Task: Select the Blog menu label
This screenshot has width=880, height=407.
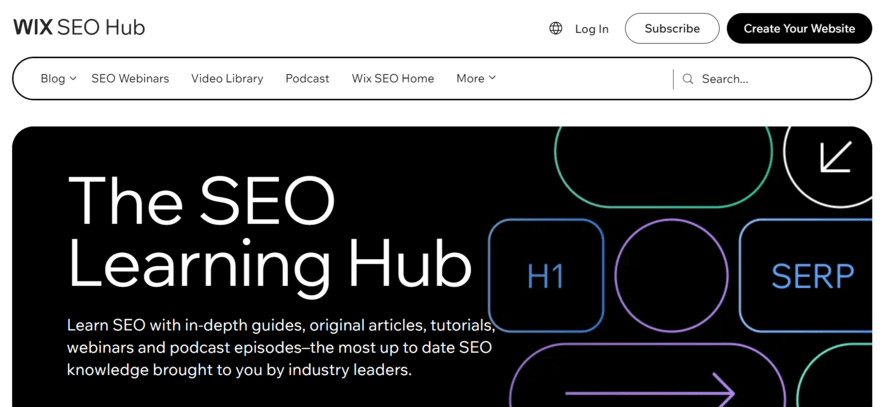Action: pyautogui.click(x=53, y=79)
